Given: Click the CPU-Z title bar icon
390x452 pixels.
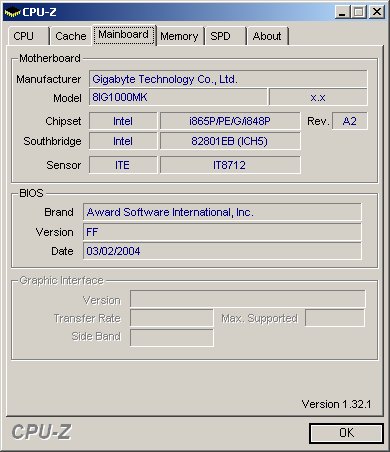Looking at the screenshot, I should (x=12, y=12).
